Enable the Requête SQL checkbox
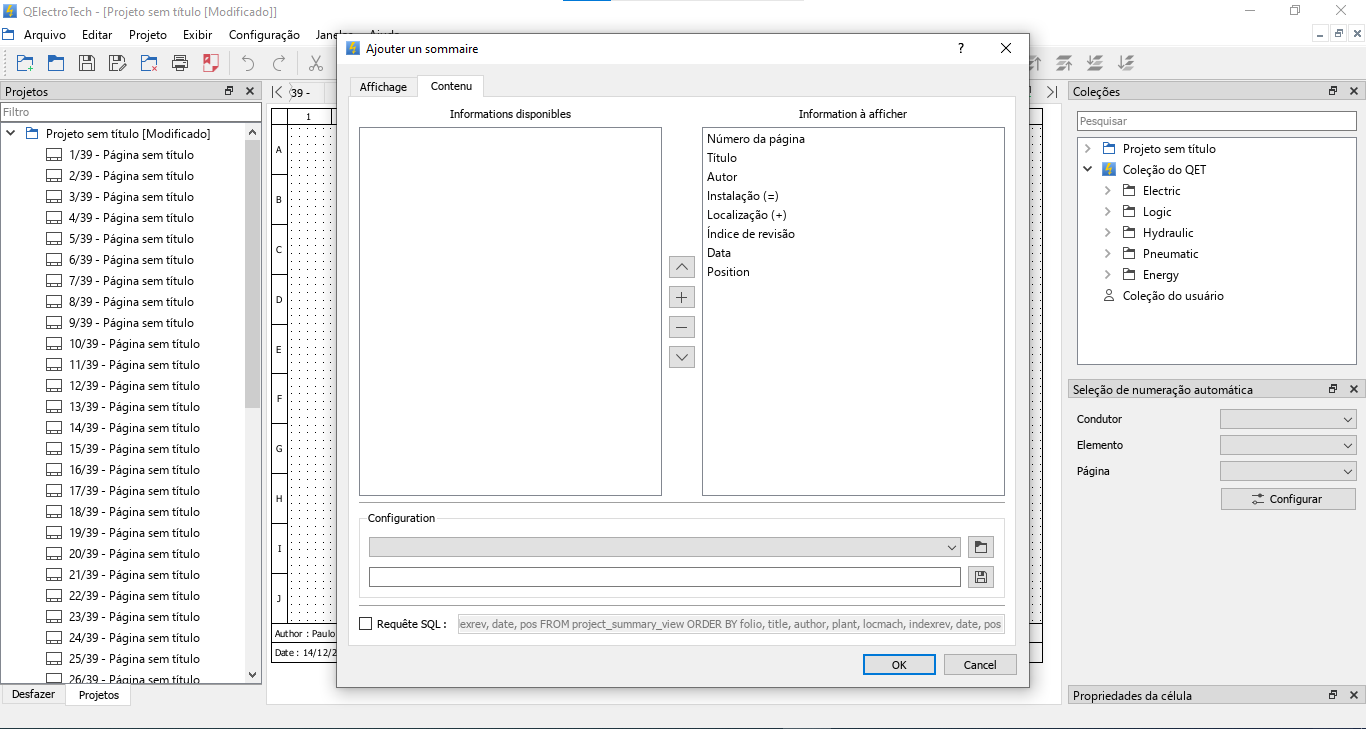1366x729 pixels. 366,624
